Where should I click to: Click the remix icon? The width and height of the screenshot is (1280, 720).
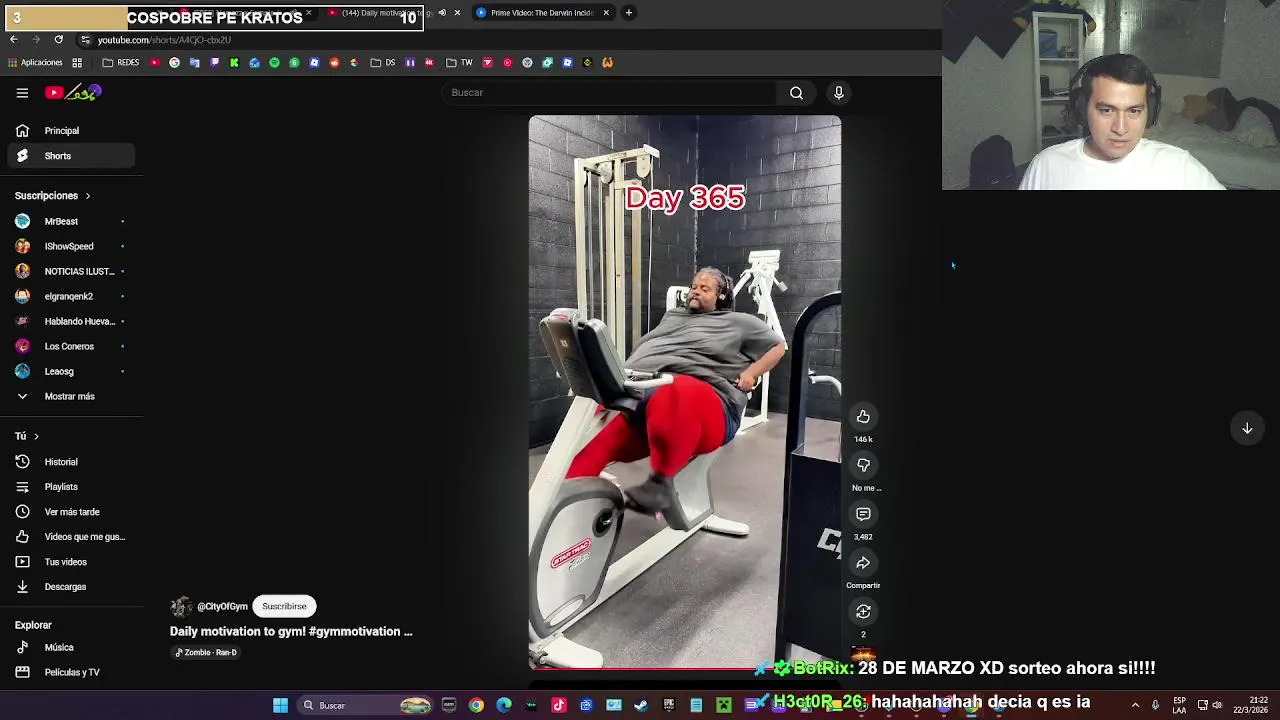coord(863,612)
